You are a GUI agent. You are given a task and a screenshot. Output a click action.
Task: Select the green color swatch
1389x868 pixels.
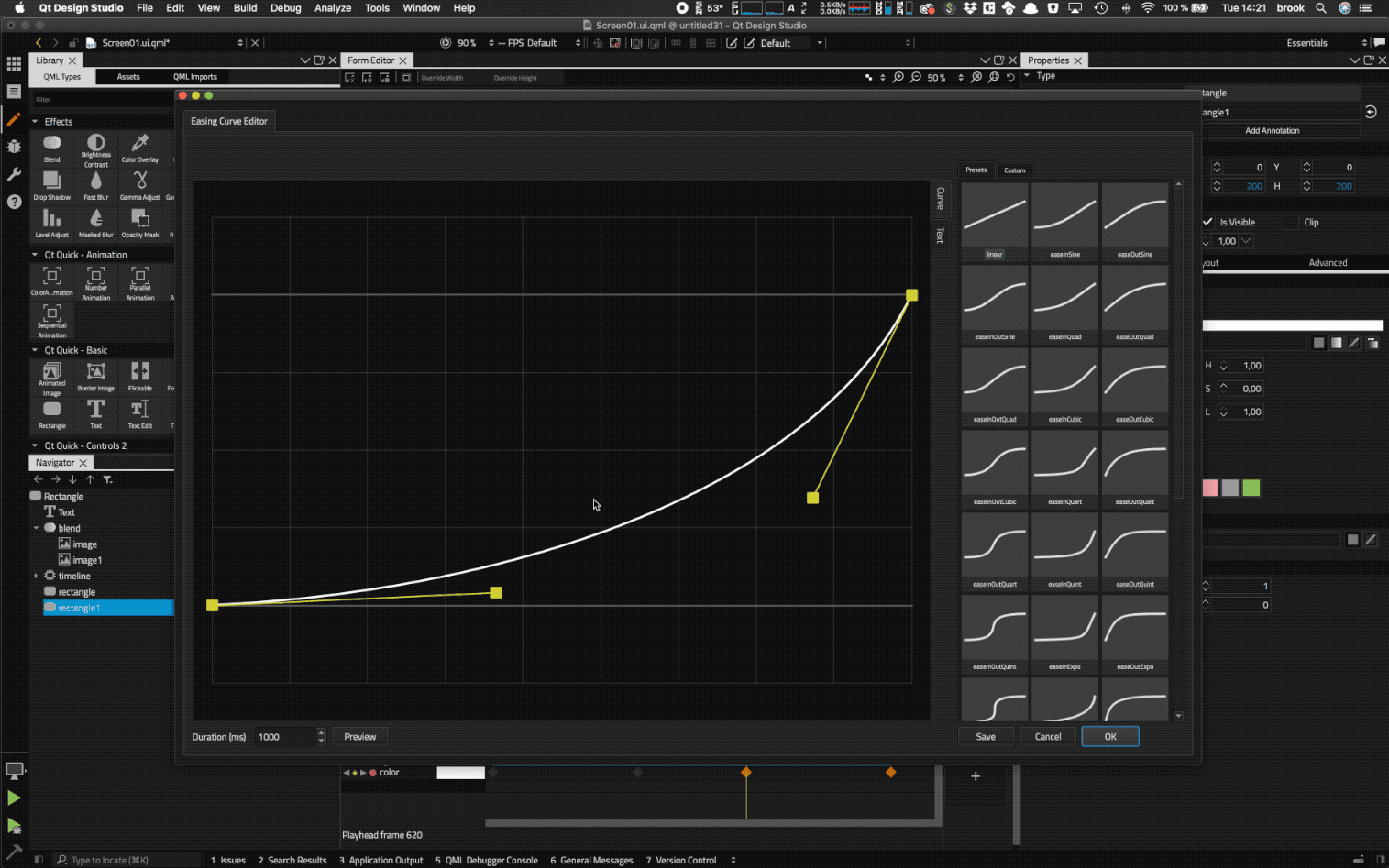[1251, 488]
